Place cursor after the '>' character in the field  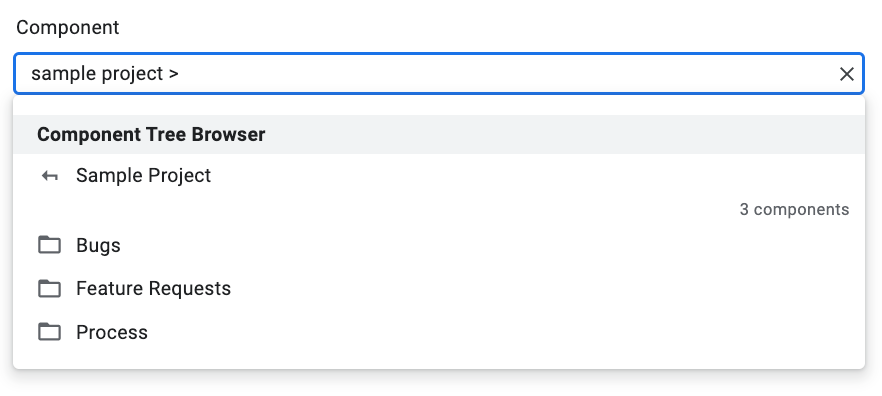pos(179,74)
